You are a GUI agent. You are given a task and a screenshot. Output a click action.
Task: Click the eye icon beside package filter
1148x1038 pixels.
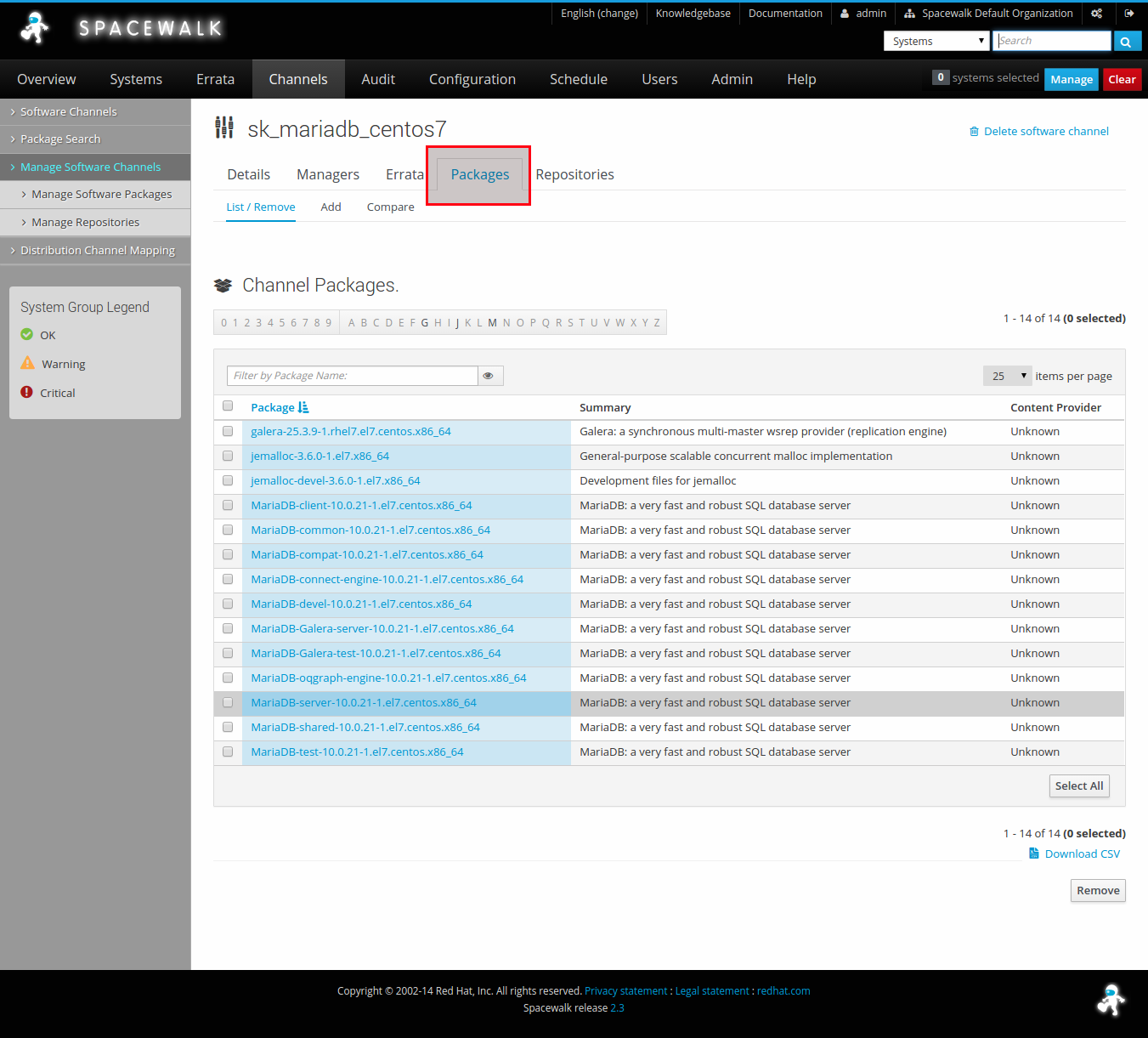(488, 376)
